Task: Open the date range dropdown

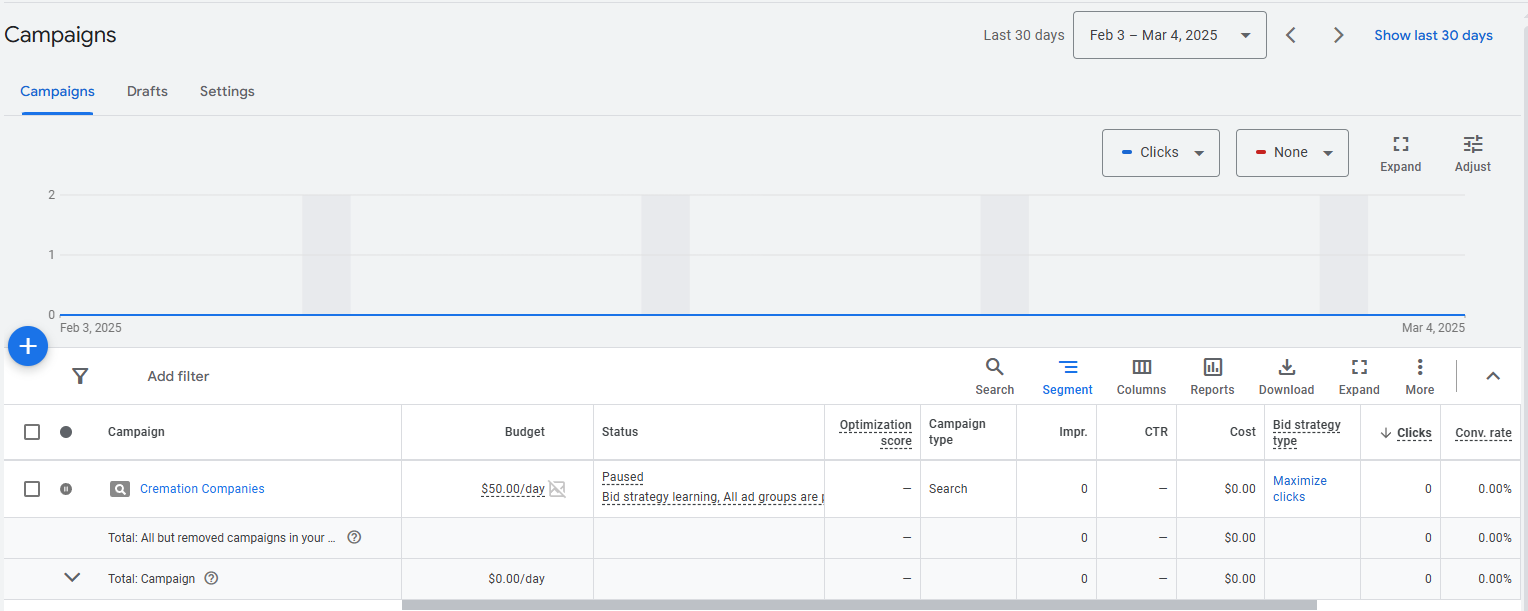Action: coord(1170,35)
